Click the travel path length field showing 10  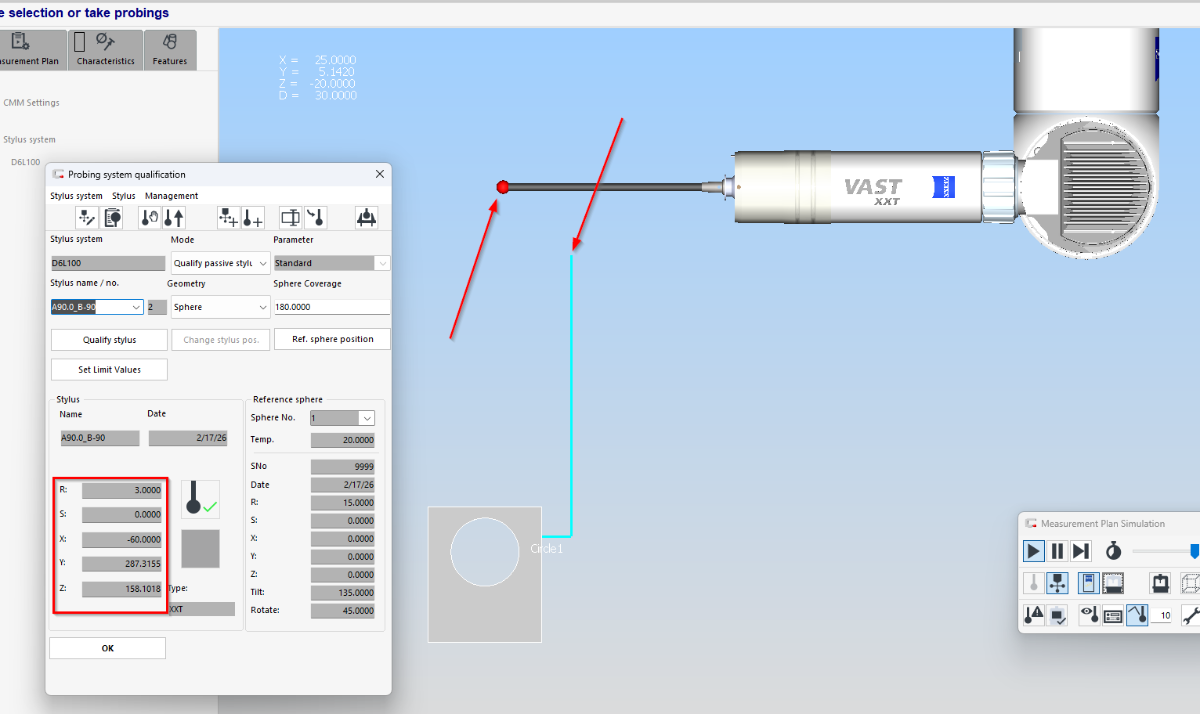[1161, 616]
